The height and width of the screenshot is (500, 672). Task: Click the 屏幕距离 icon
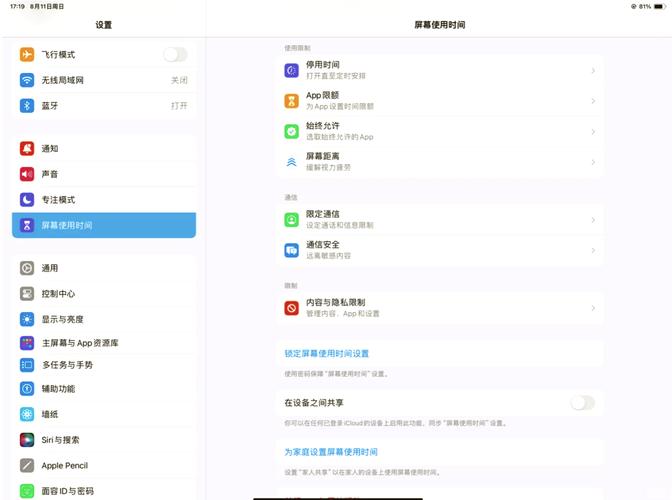click(291, 161)
